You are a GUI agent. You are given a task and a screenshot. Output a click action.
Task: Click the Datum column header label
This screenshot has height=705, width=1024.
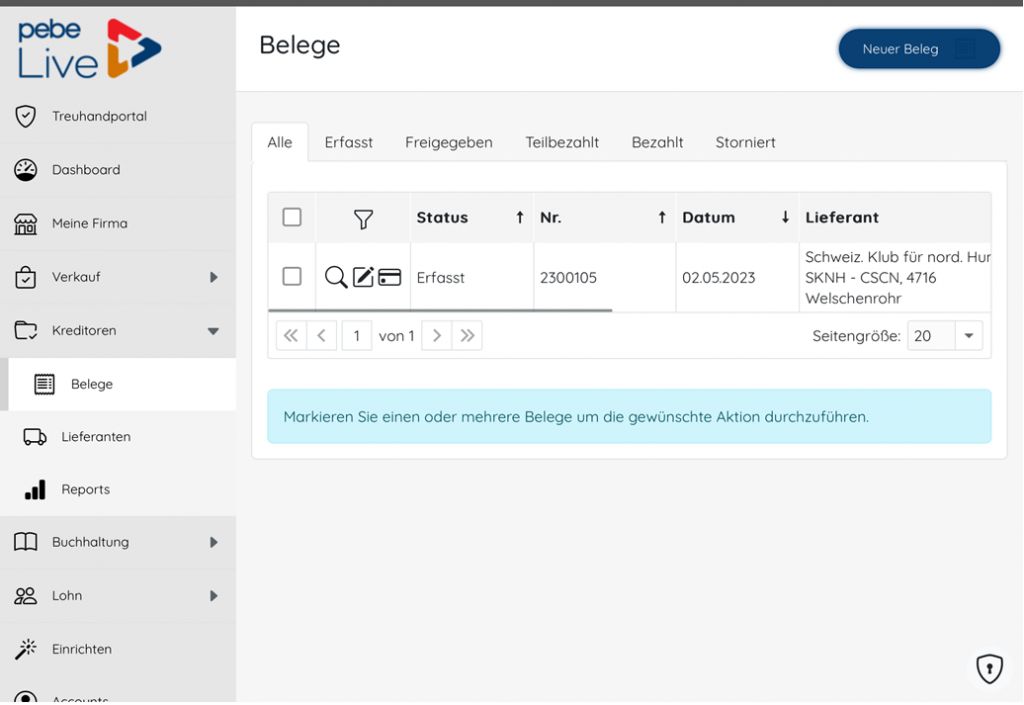point(709,217)
